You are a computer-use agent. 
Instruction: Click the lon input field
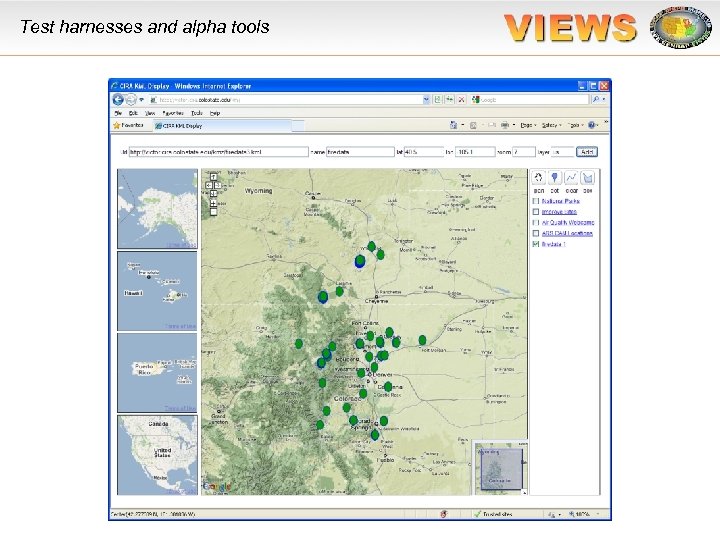pyautogui.click(x=475, y=152)
